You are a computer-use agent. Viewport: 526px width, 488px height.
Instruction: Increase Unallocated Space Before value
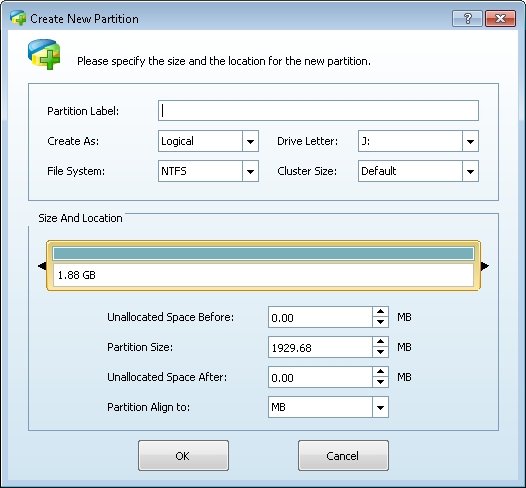click(x=380, y=312)
